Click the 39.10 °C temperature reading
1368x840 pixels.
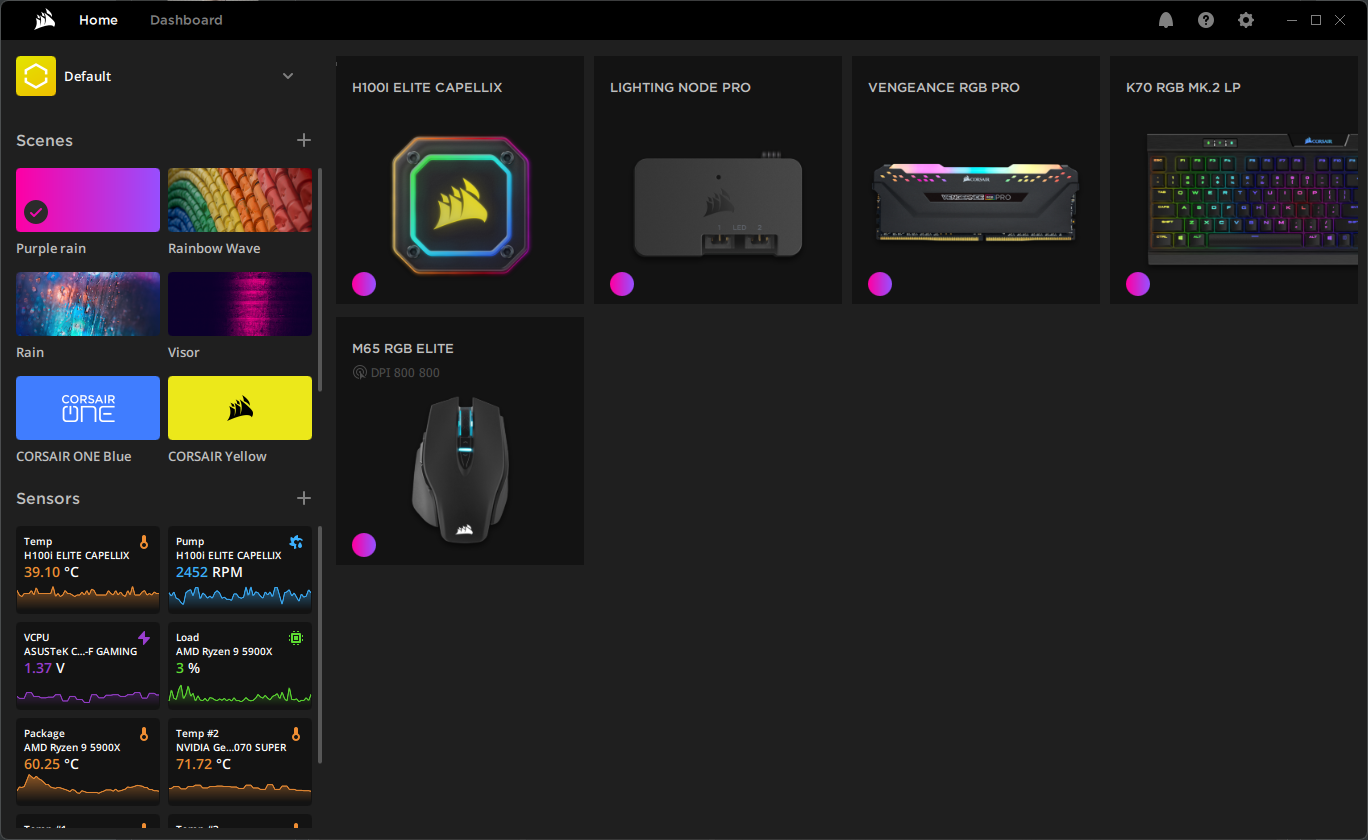point(51,572)
